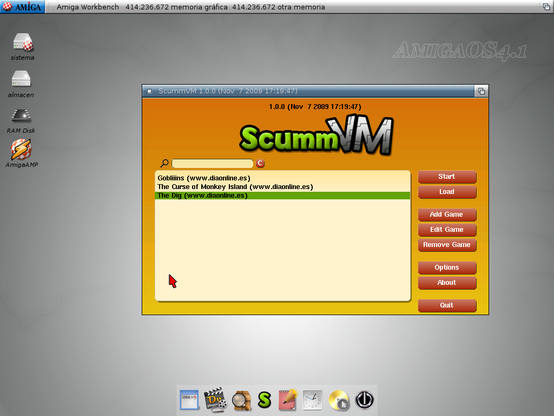The image size is (554, 416).
Task: Open the sistema drive icon
Action: [x=23, y=42]
